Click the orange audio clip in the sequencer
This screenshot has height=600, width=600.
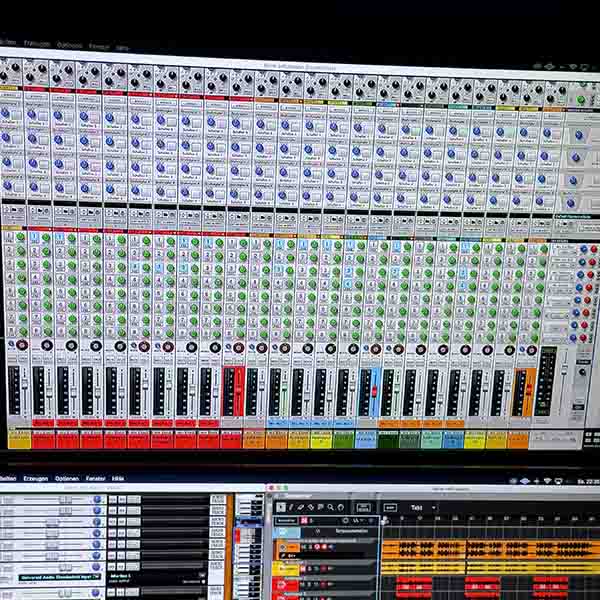491,549
